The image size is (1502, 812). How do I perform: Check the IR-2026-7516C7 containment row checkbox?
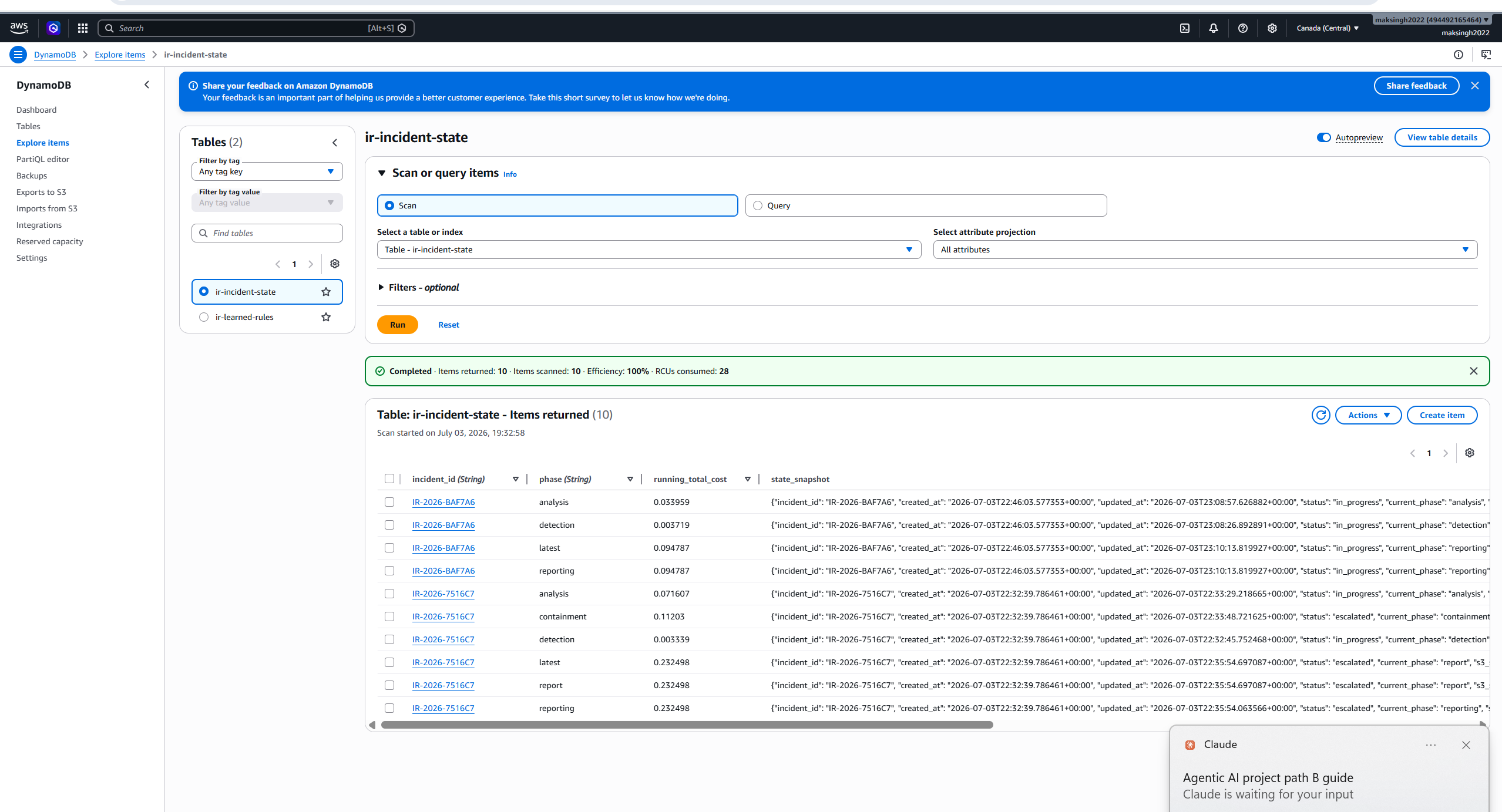(389, 616)
